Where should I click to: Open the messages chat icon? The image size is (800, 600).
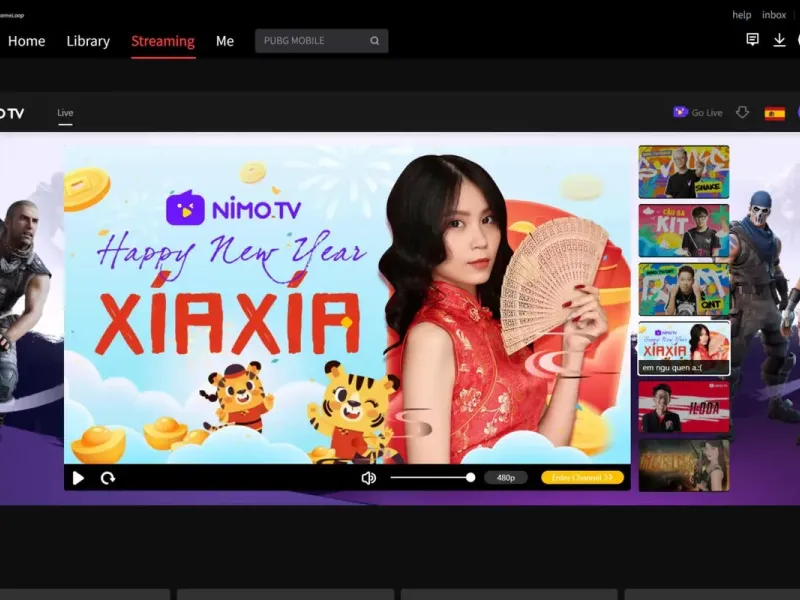[x=752, y=39]
